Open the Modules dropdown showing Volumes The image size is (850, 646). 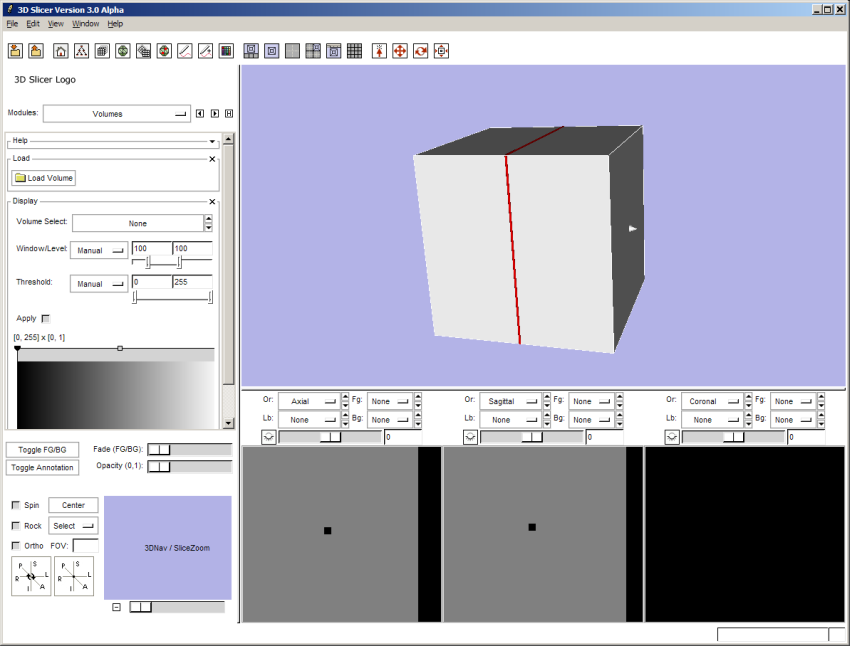(116, 114)
